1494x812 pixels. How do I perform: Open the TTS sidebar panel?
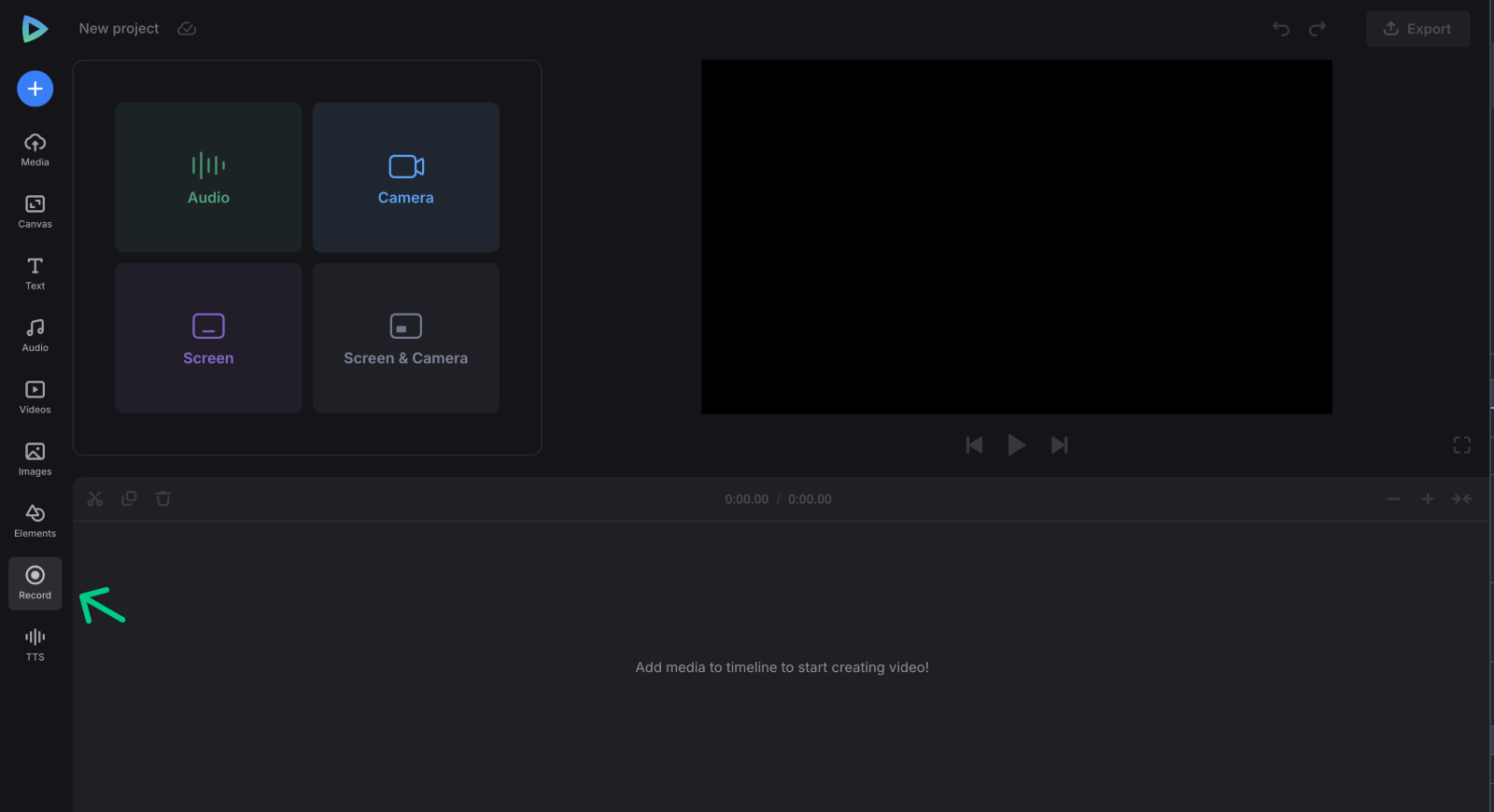[x=35, y=645]
